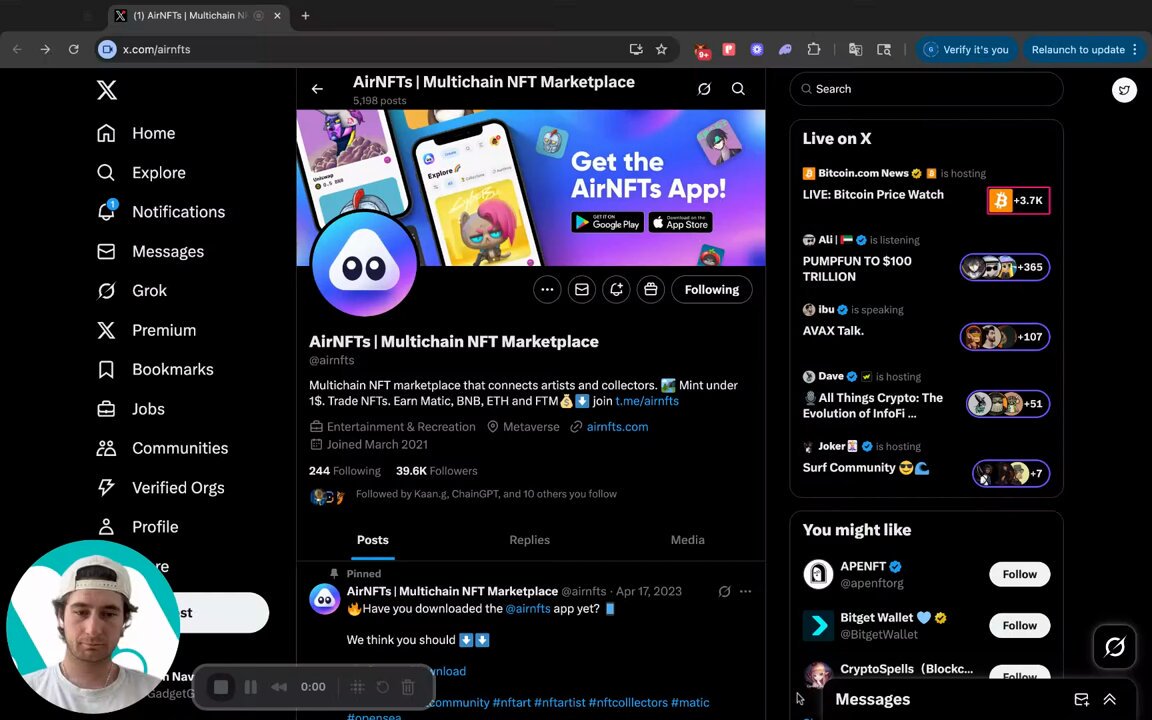Pause the screen recording

(251, 687)
